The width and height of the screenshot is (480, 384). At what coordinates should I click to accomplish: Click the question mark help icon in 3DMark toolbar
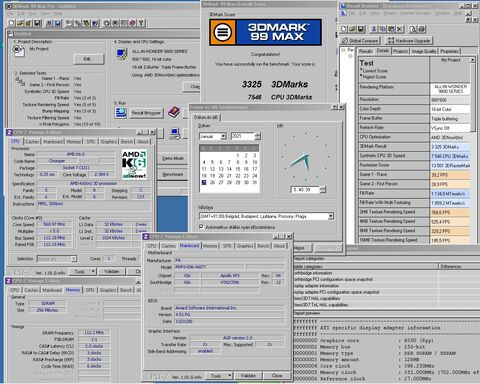tap(141, 23)
